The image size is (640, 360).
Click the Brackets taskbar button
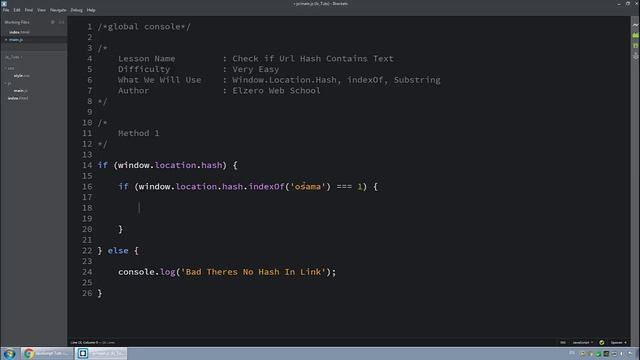click(x=100, y=353)
